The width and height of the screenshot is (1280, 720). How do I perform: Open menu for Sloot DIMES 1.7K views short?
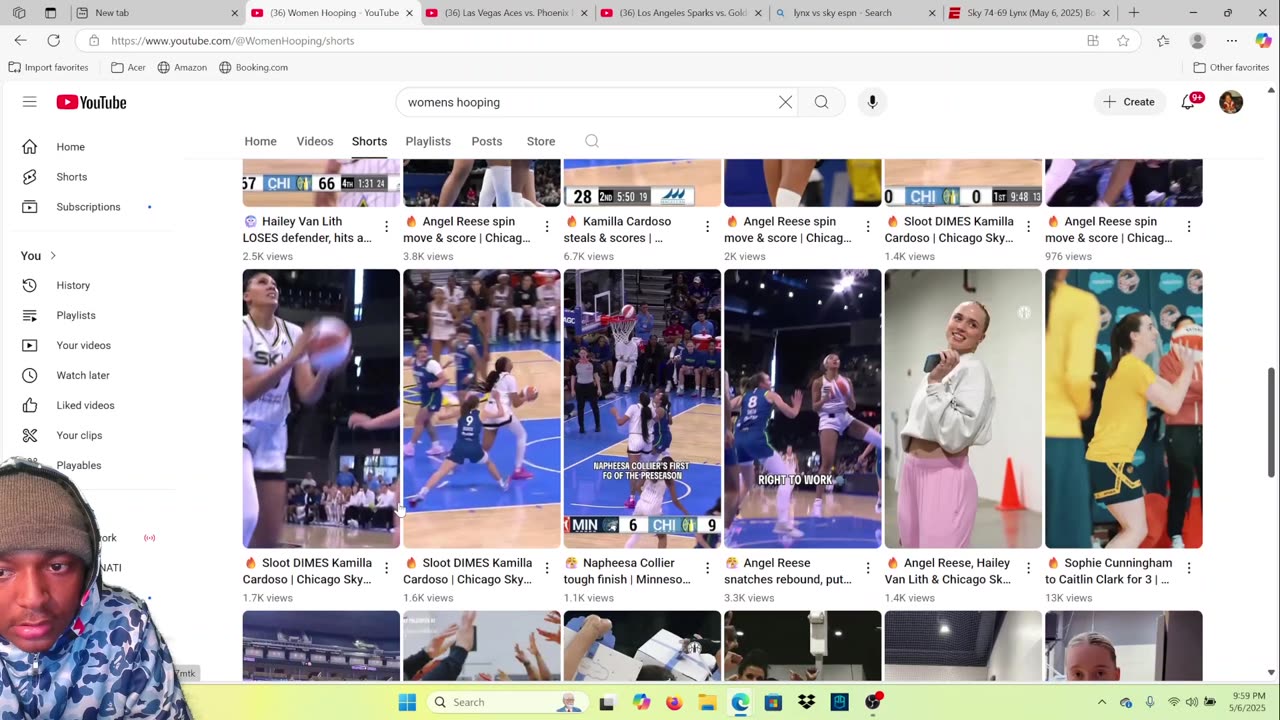click(386, 568)
